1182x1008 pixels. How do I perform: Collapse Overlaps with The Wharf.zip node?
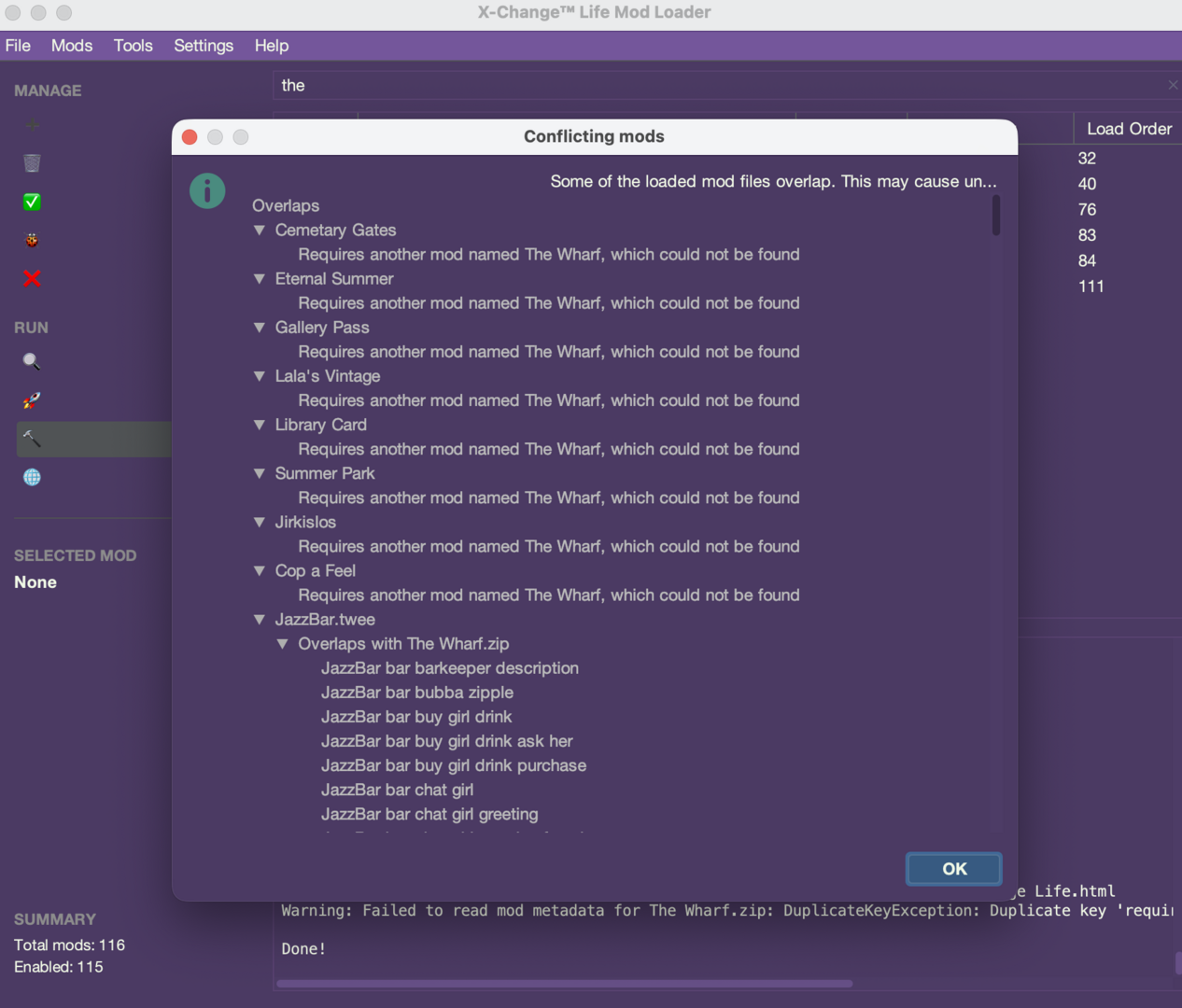coord(282,643)
